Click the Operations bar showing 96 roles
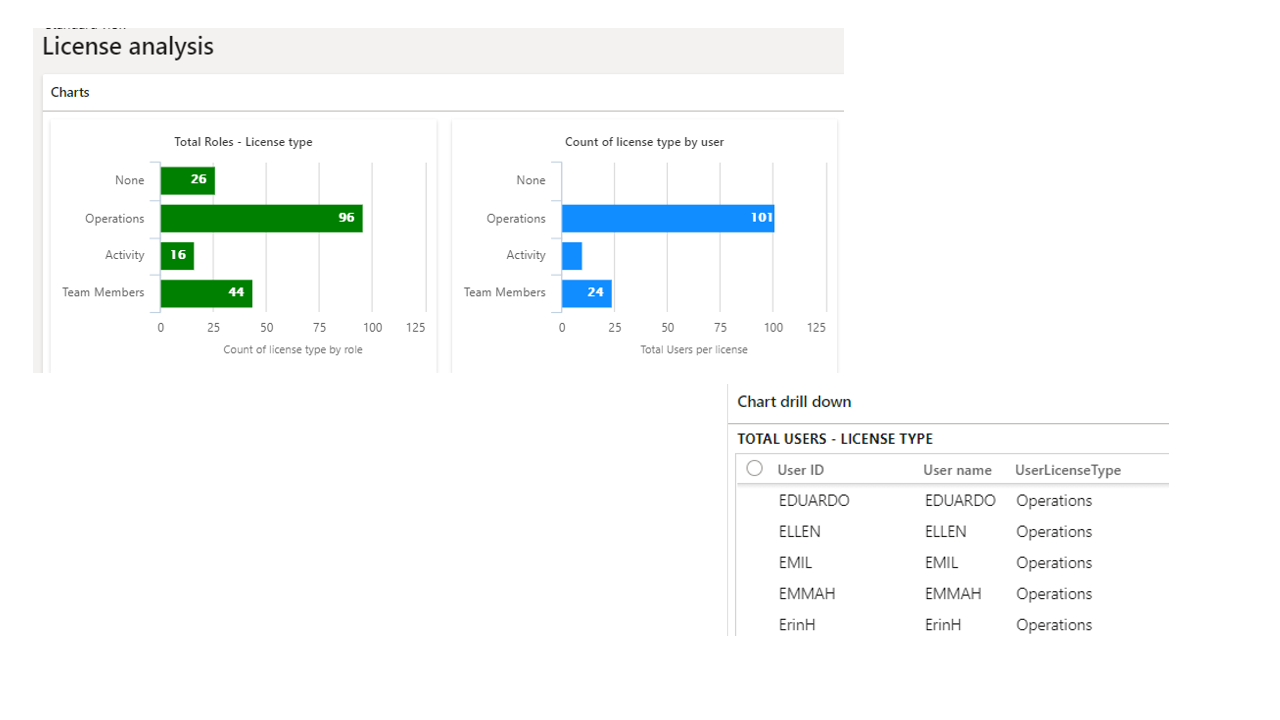Image resolution: width=1280 pixels, height=720 pixels. (x=261, y=218)
